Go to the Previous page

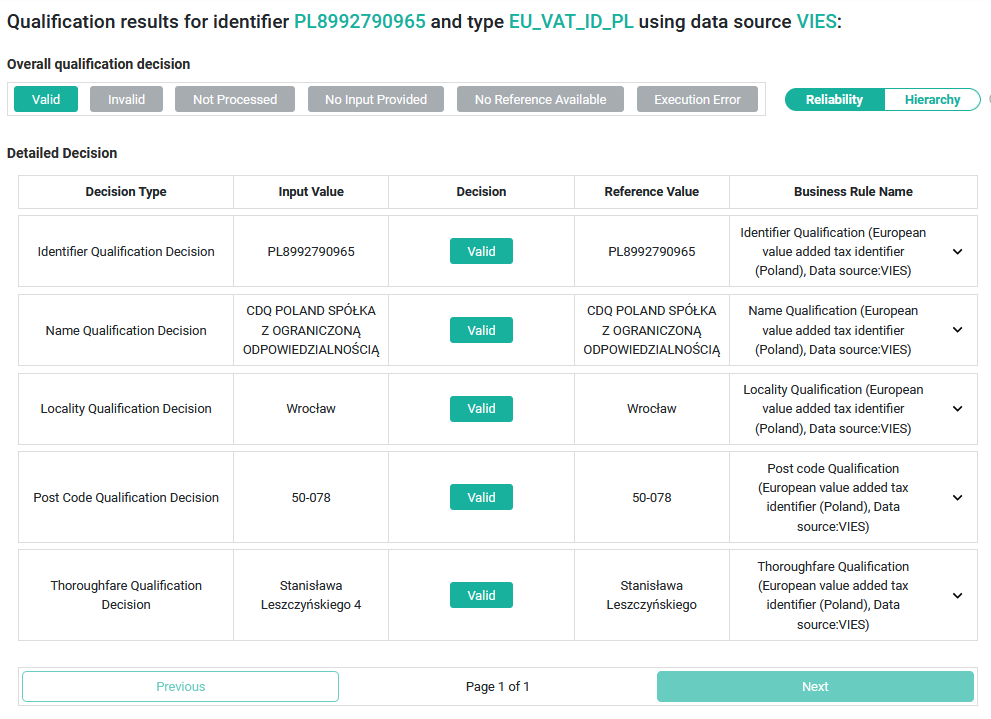point(181,687)
